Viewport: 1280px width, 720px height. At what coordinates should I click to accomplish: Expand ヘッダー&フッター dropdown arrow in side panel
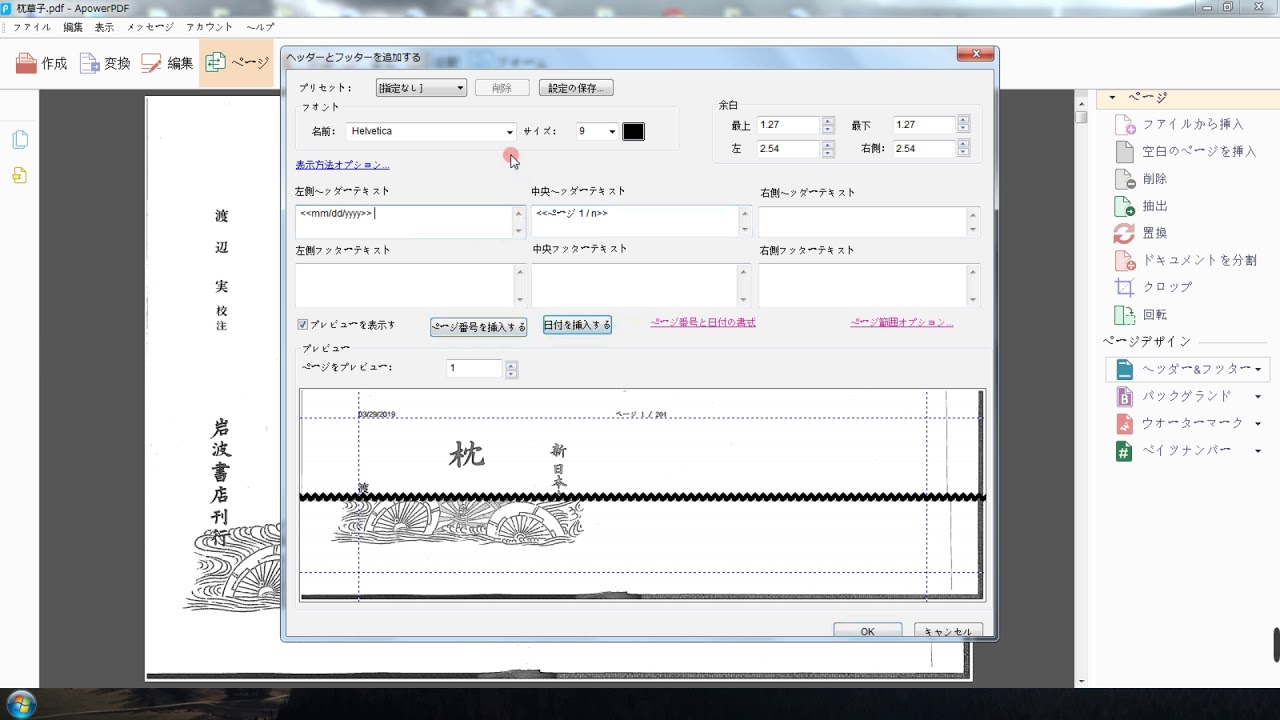coord(1258,370)
